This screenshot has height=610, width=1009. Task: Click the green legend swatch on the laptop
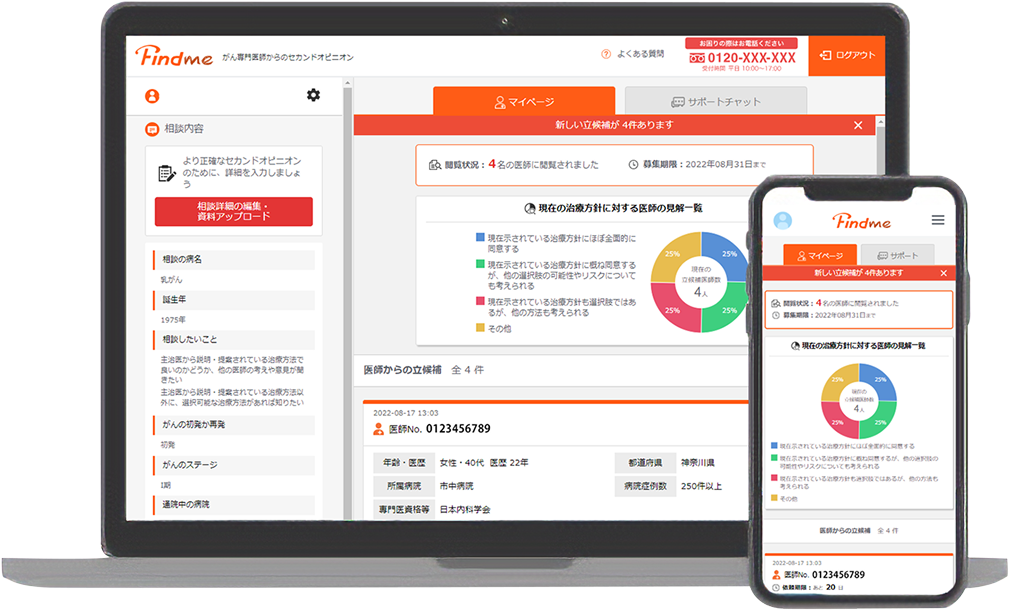click(x=480, y=264)
